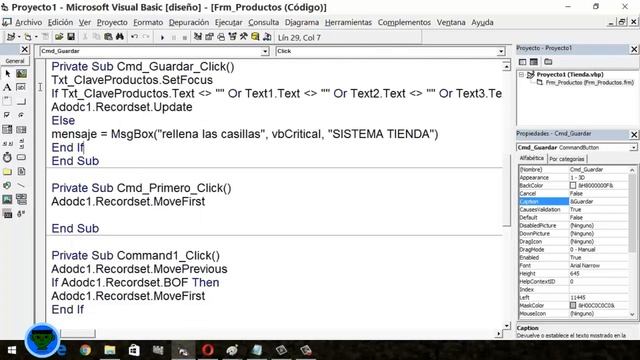Open Google Chrome from taskbar
Screen dimensions: 640x360
[x=85, y=350]
